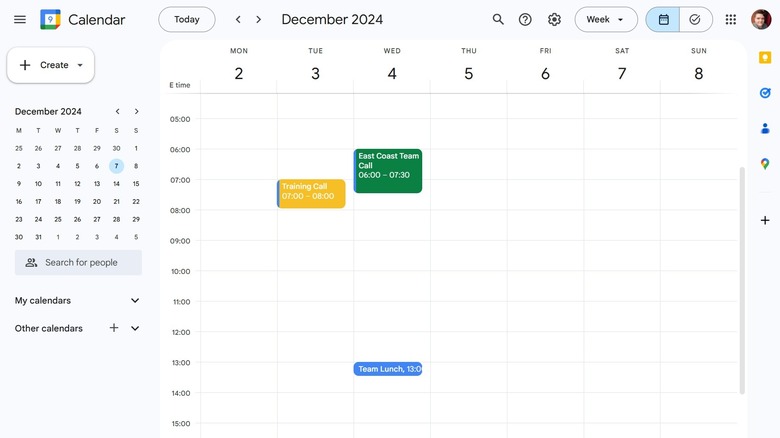Click the Google Calendar logo

(x=50, y=19)
